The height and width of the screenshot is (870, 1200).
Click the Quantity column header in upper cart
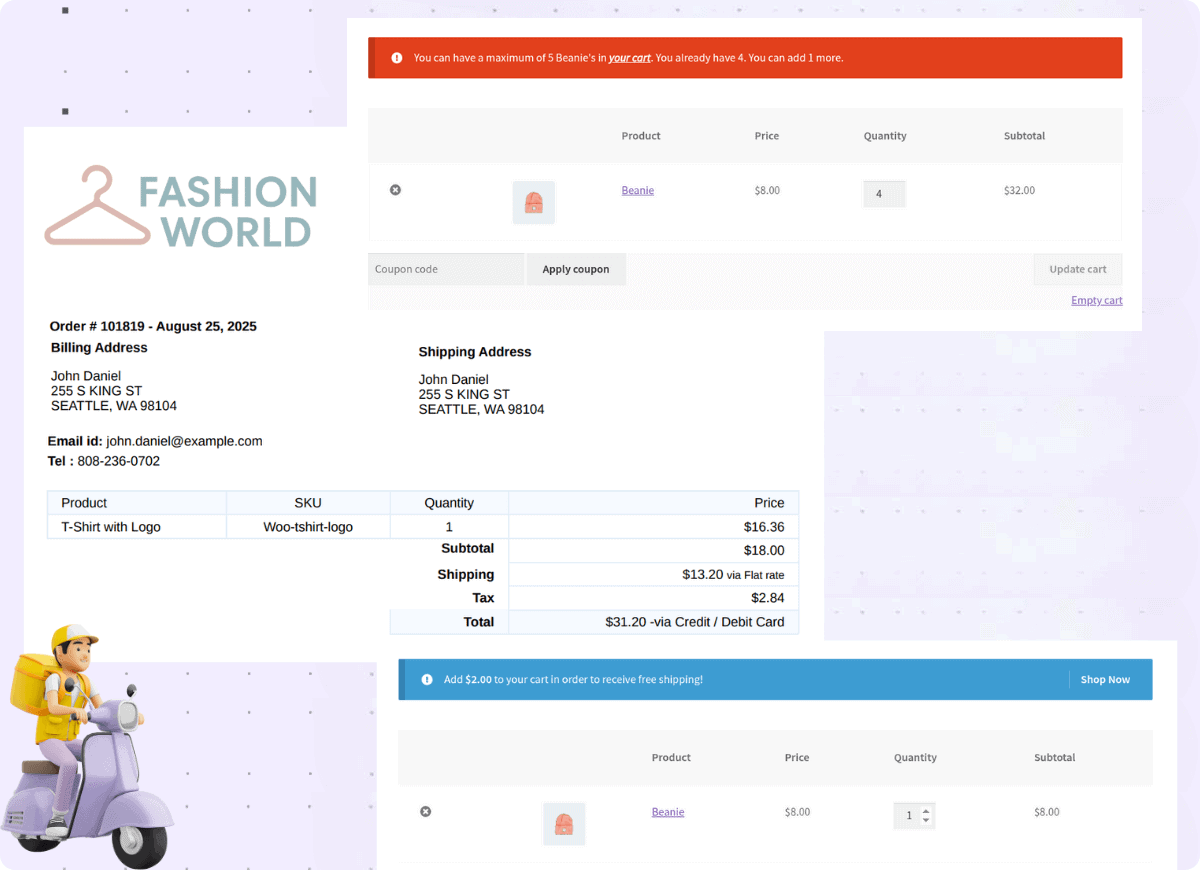point(885,136)
